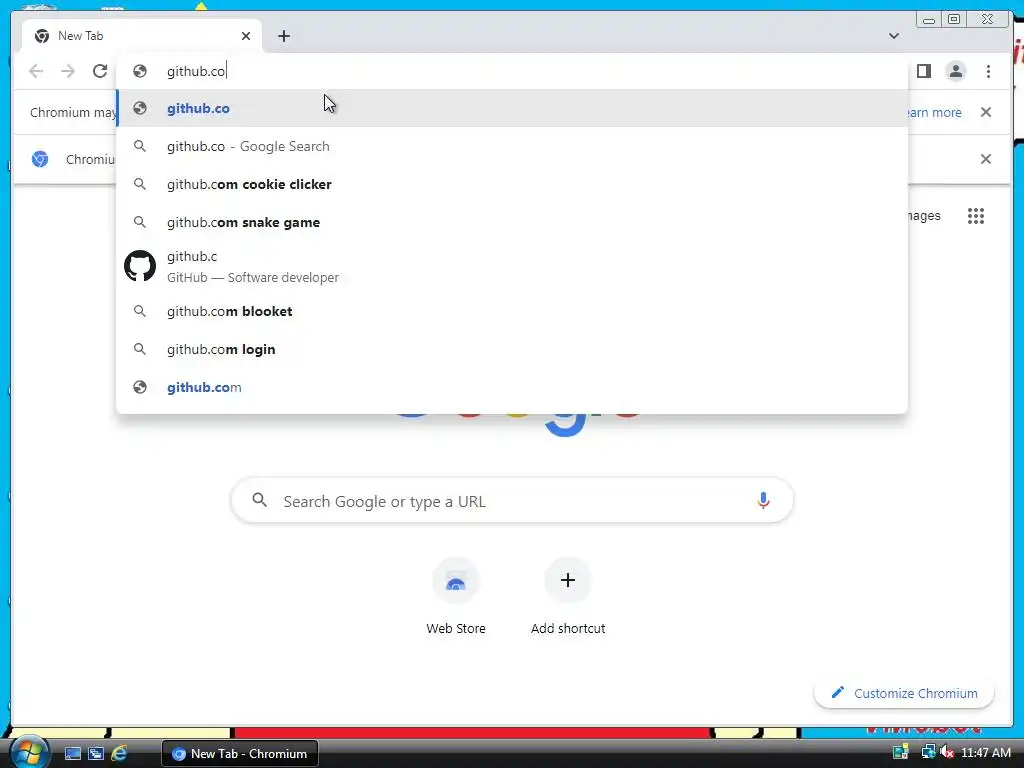Screen dimensions: 1024x768
Task: Click the taskbar clock 11:47 AM
Action: click(985, 753)
